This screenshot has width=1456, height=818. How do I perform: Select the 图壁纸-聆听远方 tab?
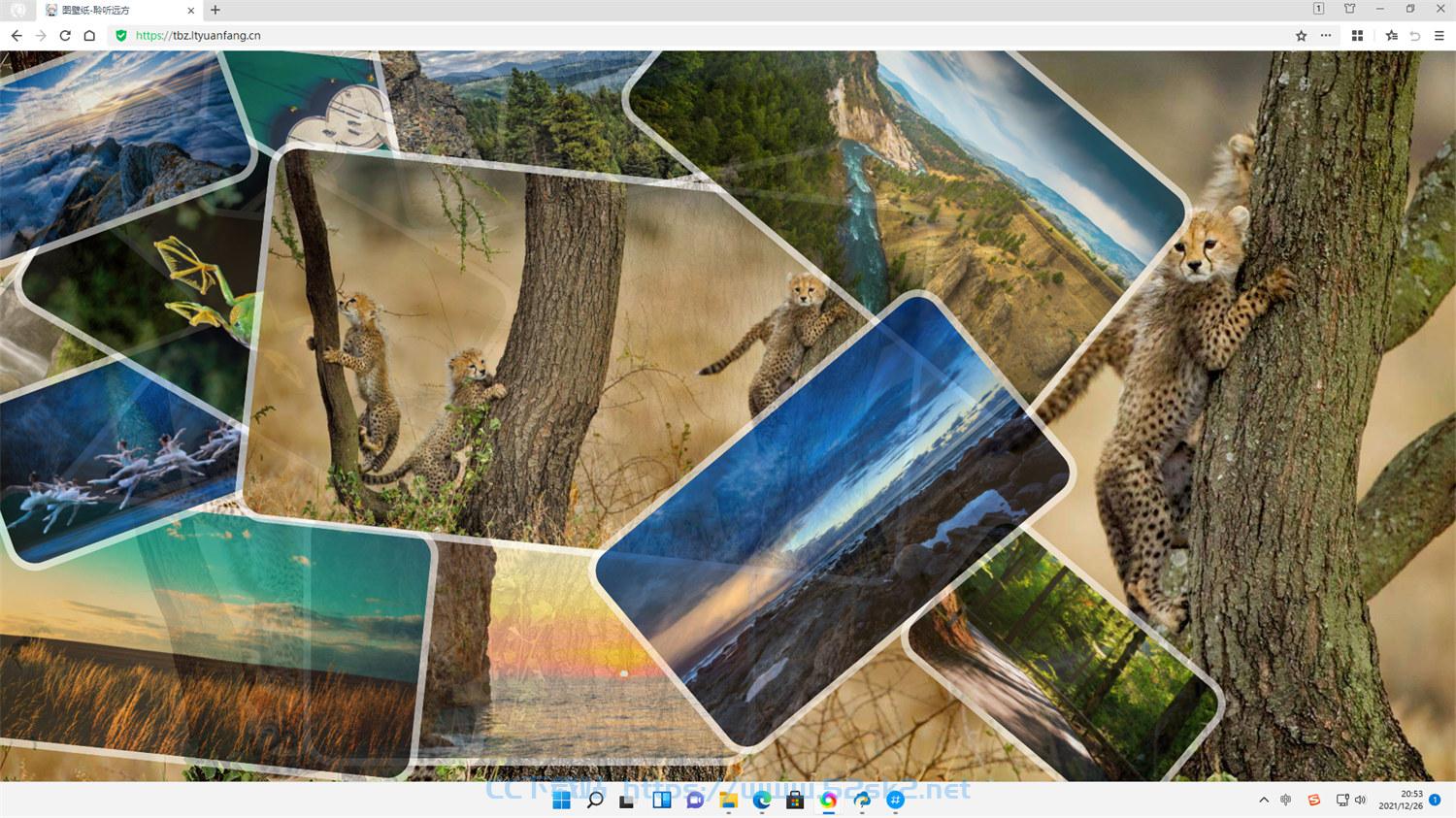point(118,10)
